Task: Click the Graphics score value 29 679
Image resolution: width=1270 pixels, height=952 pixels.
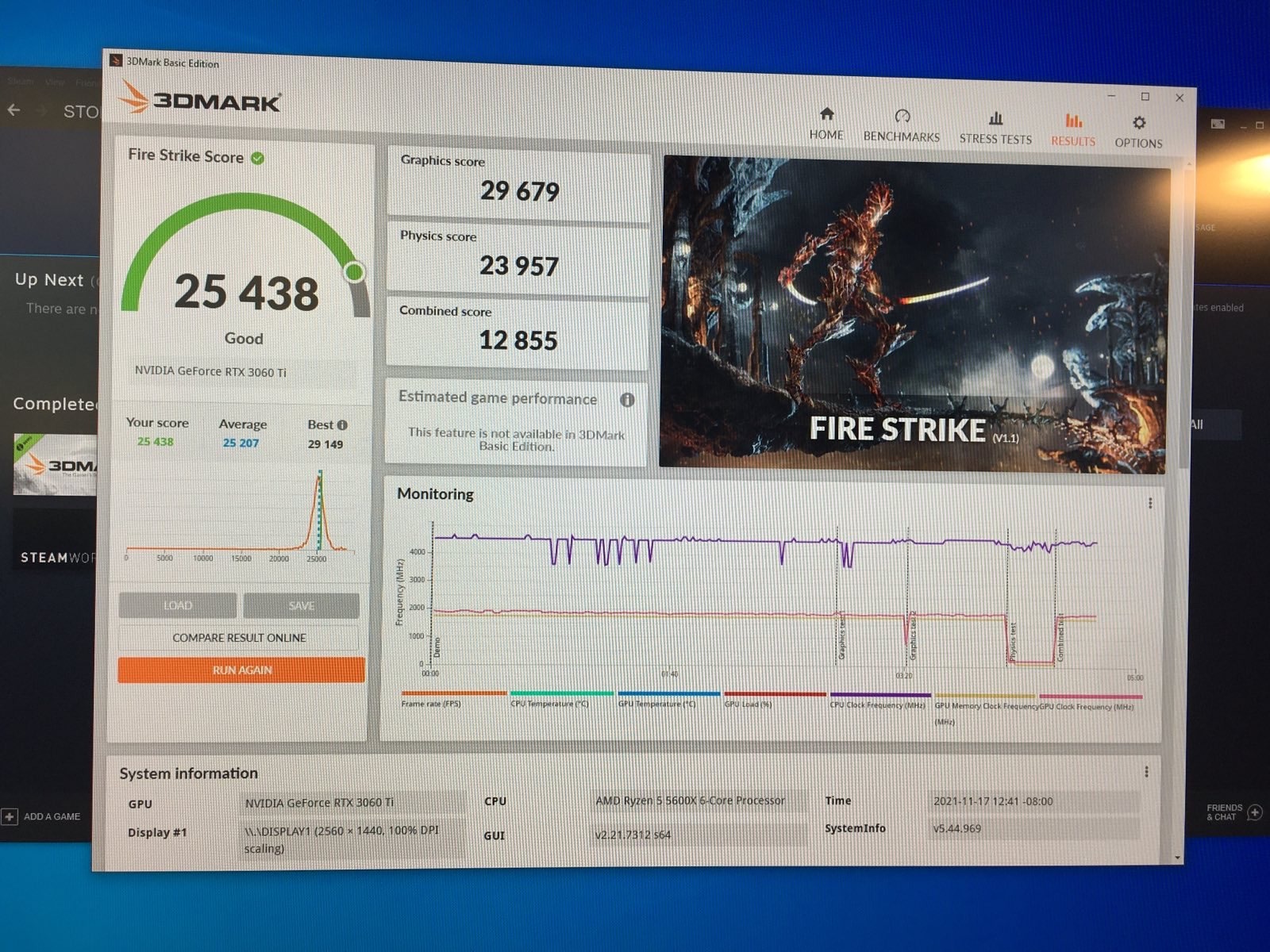Action: (520, 191)
